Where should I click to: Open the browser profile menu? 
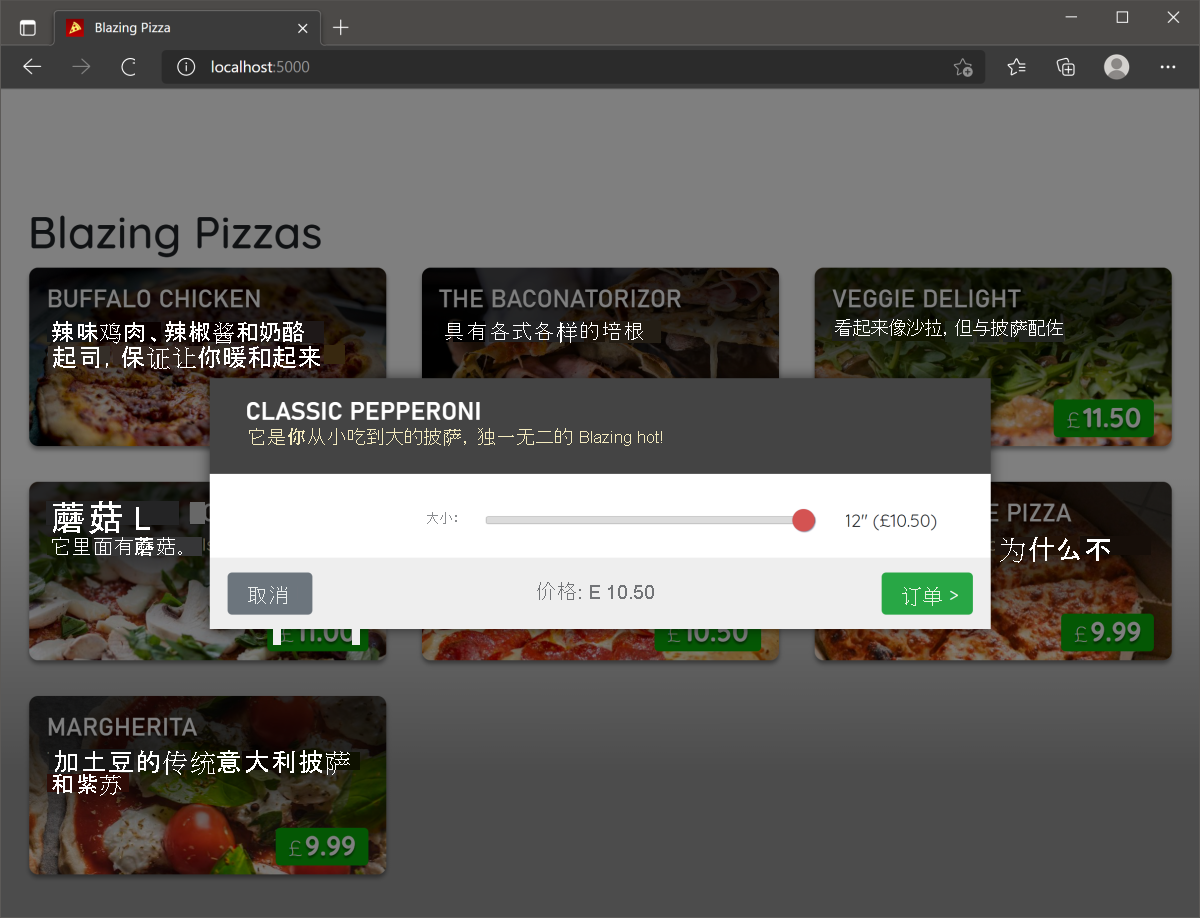(1116, 67)
